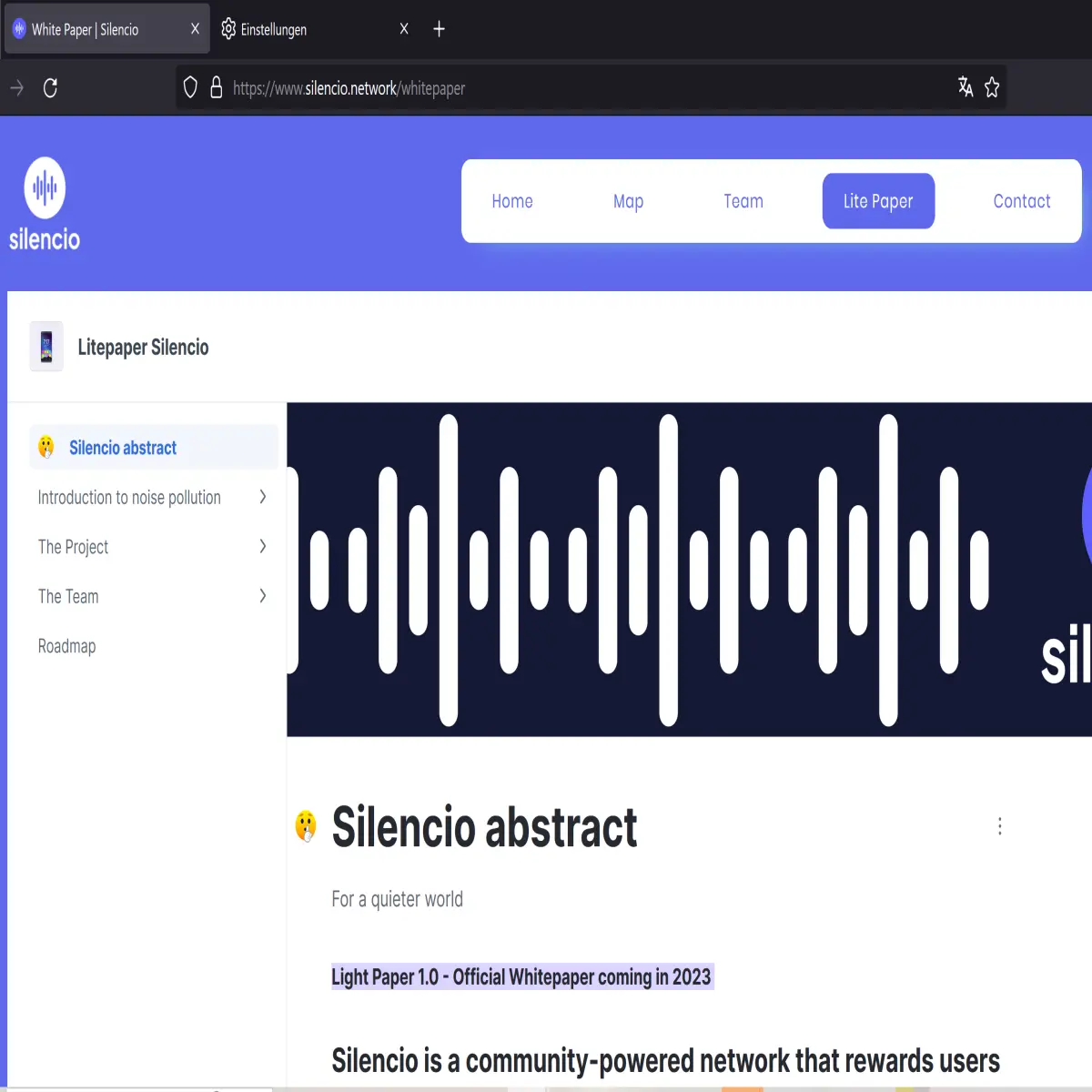Image resolution: width=1092 pixels, height=1092 pixels.
Task: Click the Litepaper Silencio phone icon
Action: (46, 347)
